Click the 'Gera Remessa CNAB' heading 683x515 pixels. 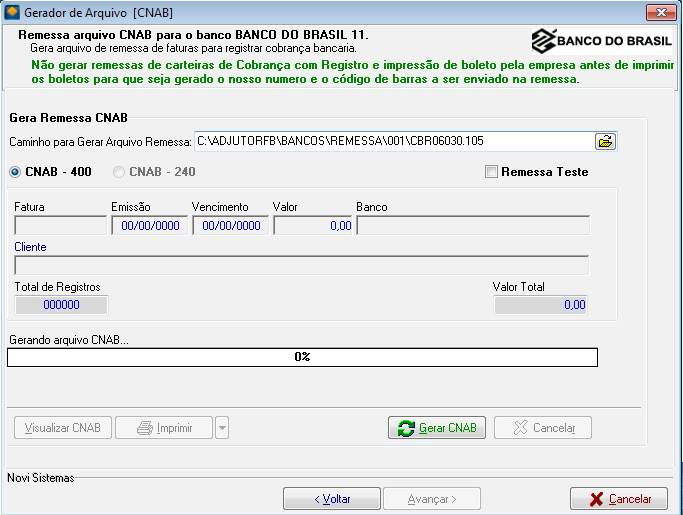(68, 118)
